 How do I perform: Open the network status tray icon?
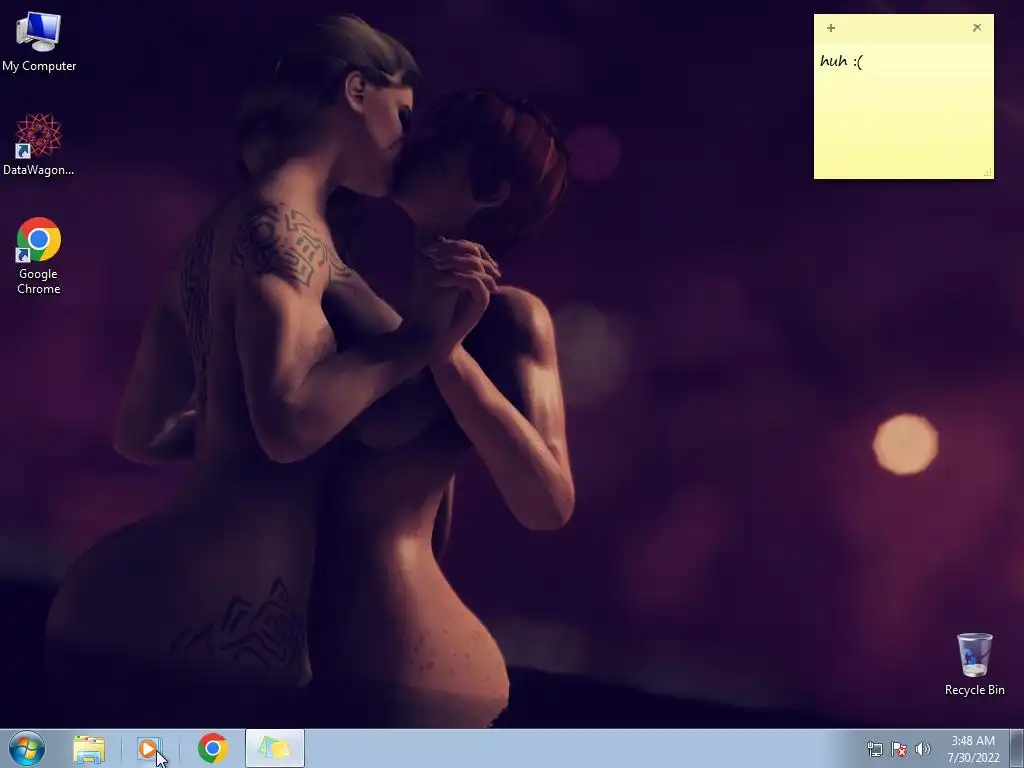[x=874, y=749]
